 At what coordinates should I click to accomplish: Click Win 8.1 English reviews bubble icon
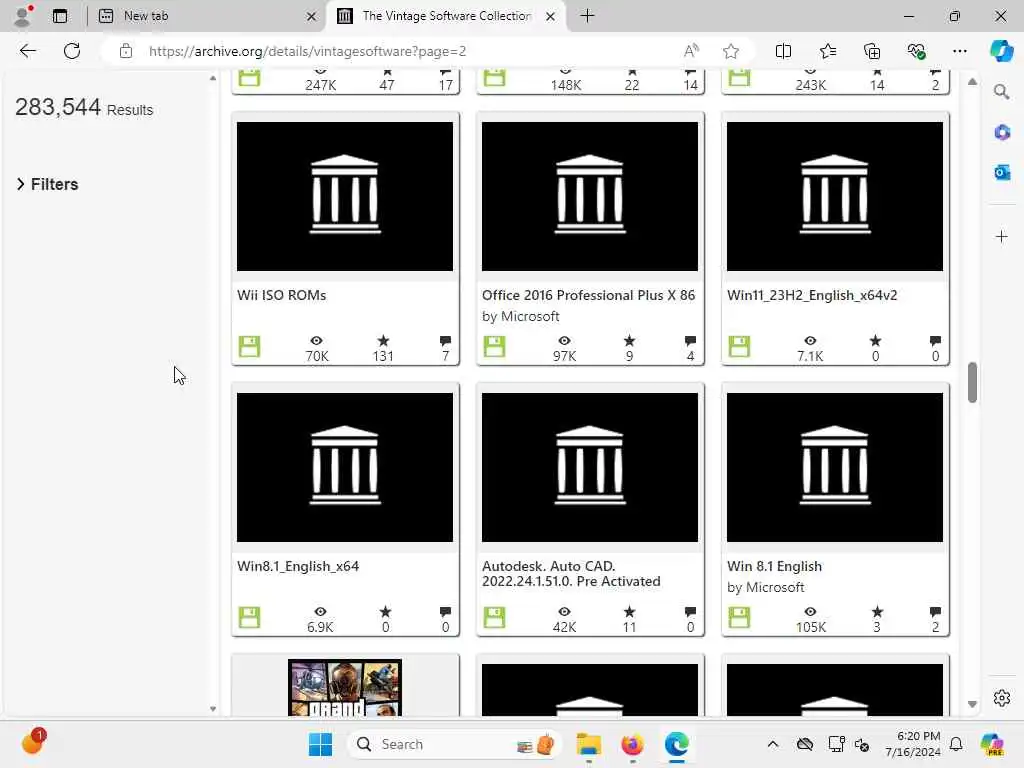935,612
